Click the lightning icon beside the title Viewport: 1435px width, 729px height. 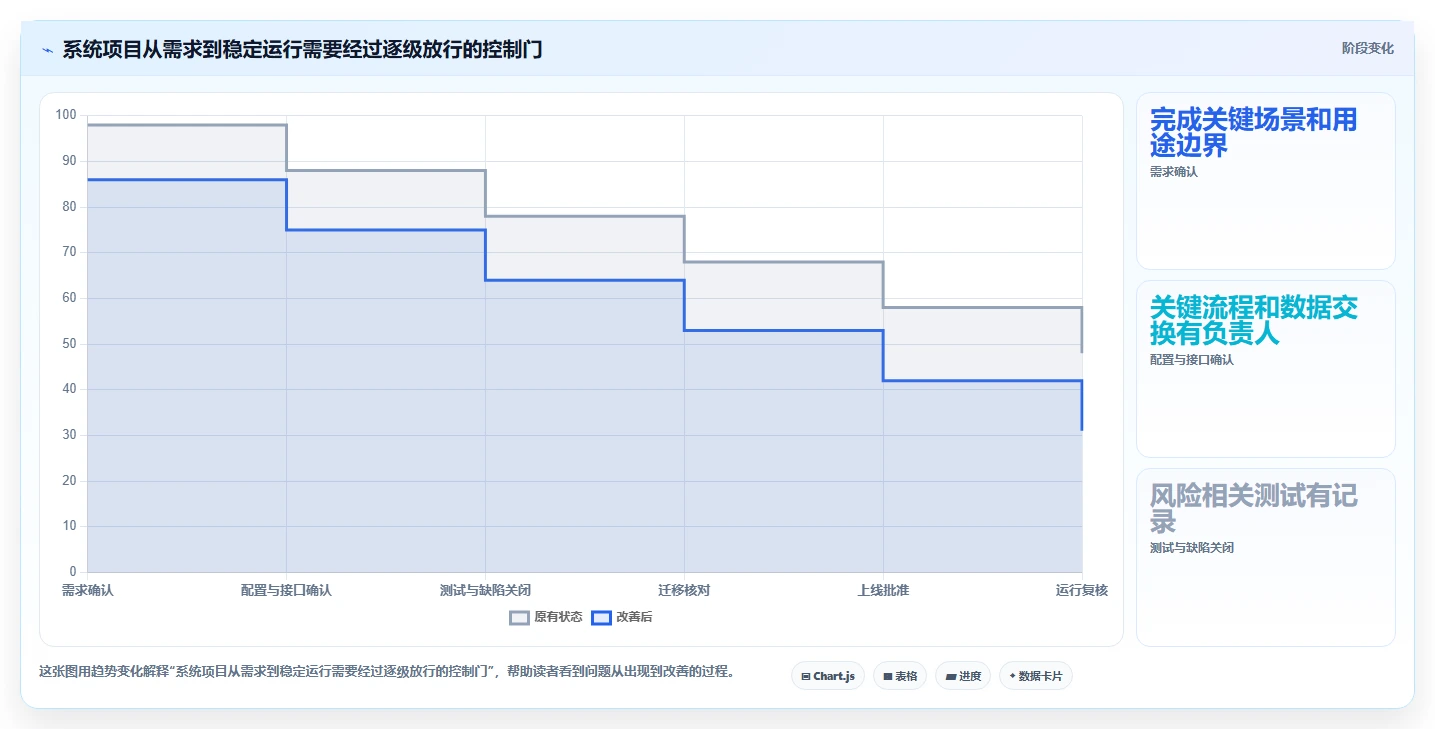click(x=47, y=50)
